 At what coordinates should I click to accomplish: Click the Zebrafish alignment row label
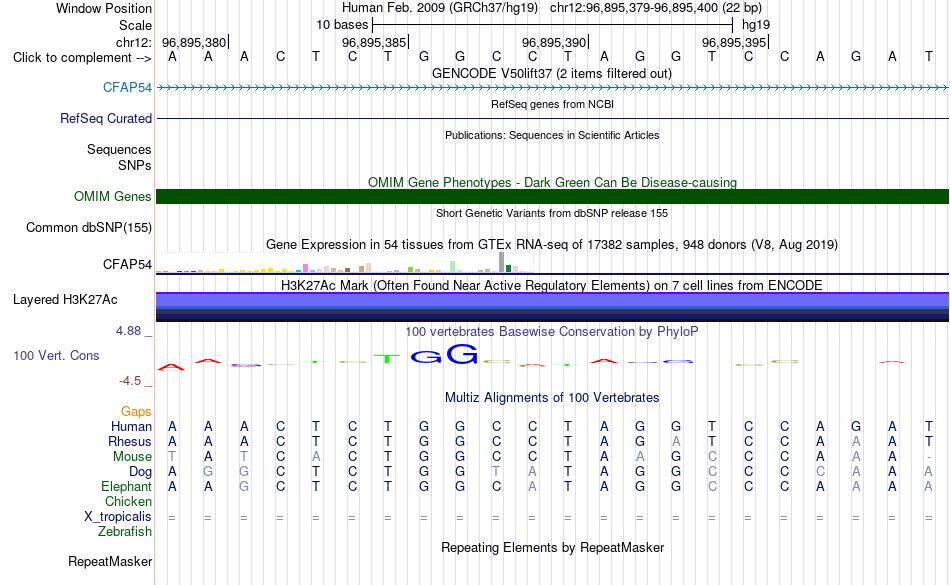tap(125, 531)
